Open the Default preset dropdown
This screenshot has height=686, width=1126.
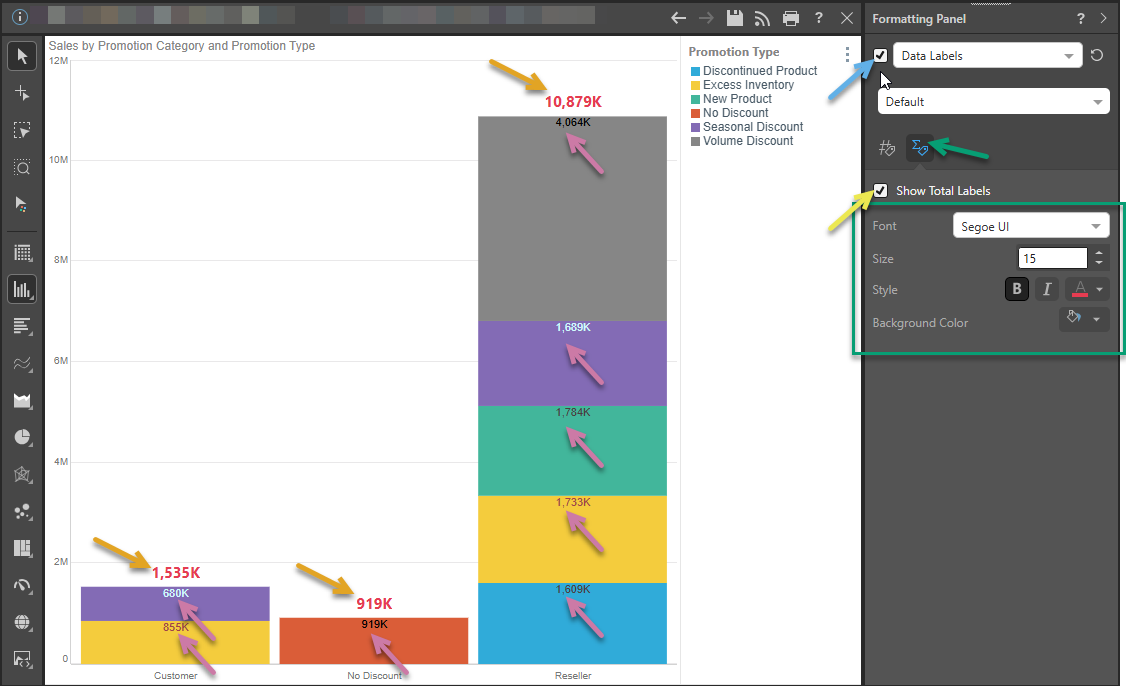coord(993,102)
